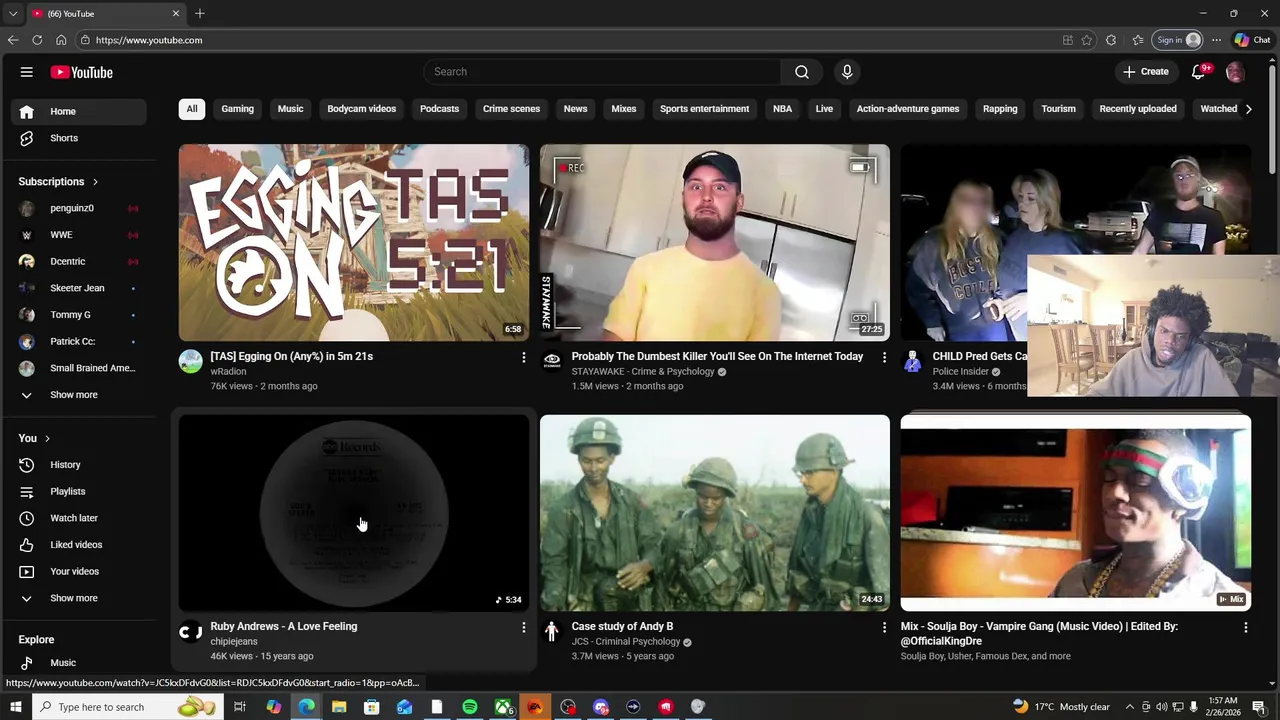Open Shorts from the sidebar

click(80, 138)
